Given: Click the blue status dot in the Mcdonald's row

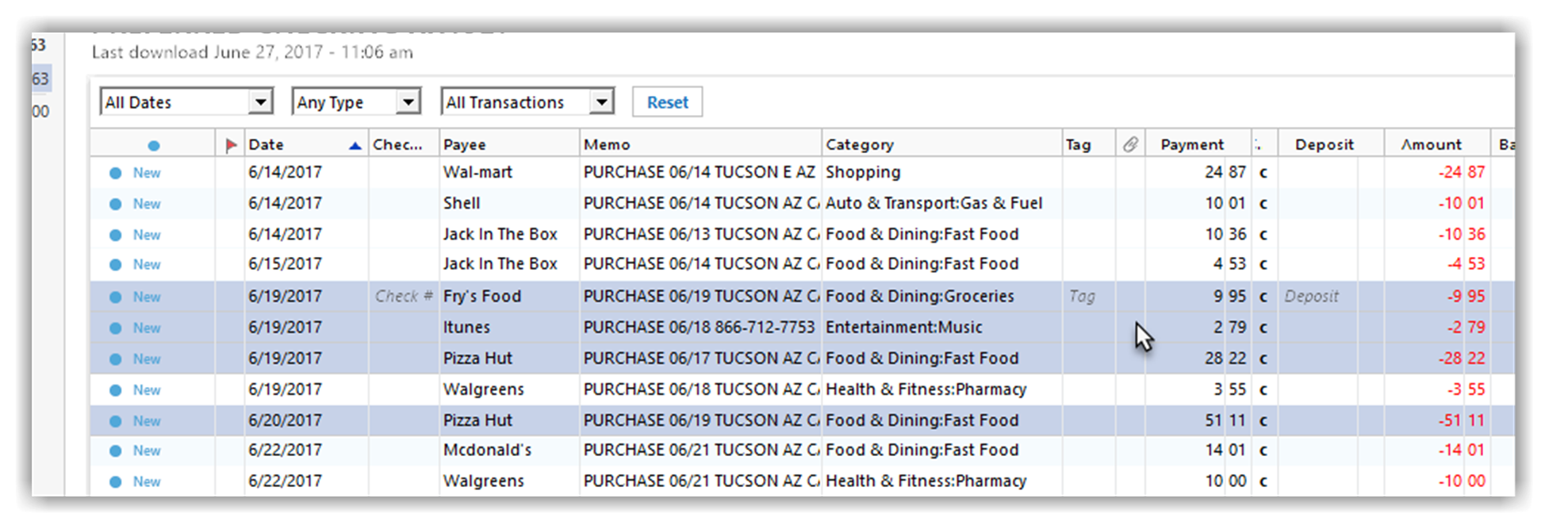Looking at the screenshot, I should click(116, 450).
